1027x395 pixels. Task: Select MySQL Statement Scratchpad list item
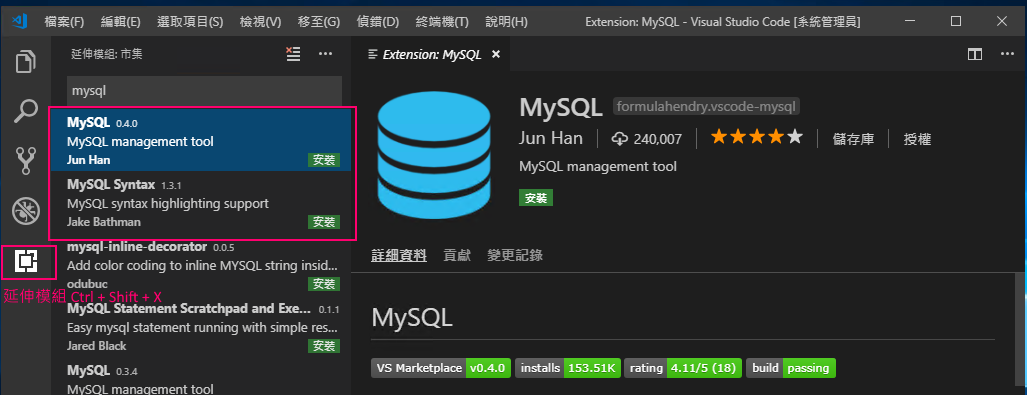201,326
